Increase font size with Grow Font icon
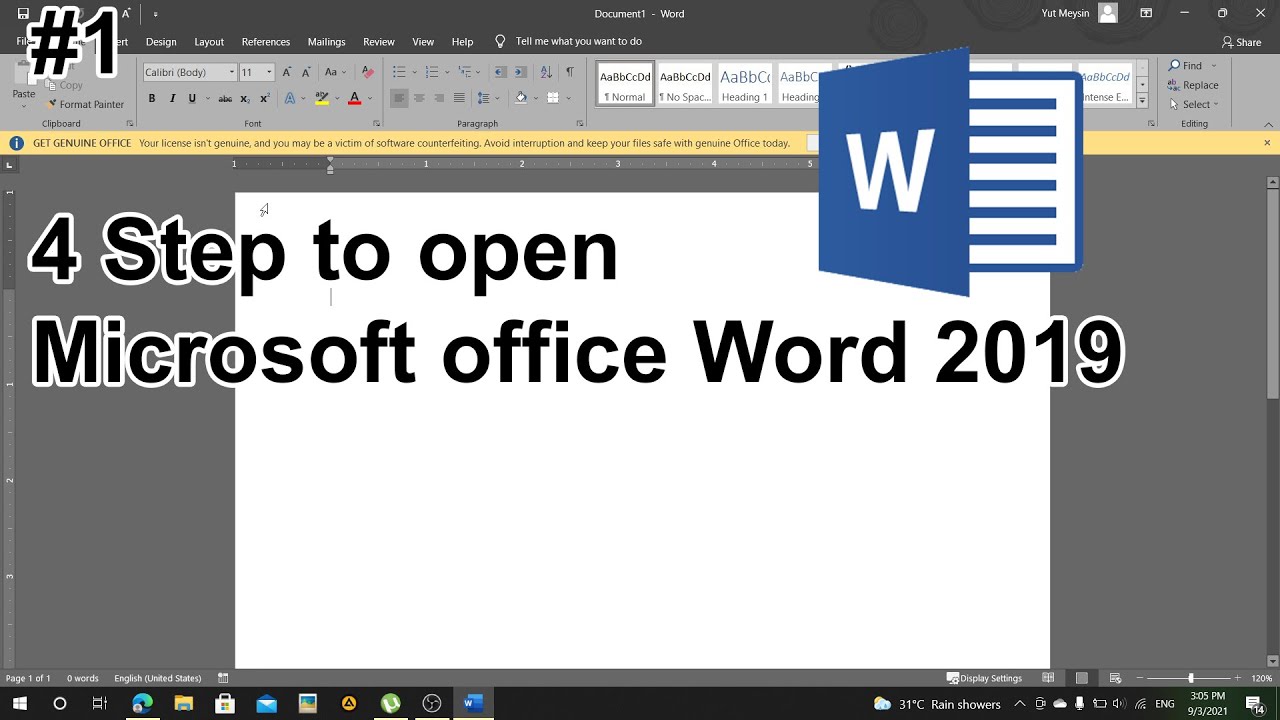The height and width of the screenshot is (720, 1280). click(x=287, y=72)
